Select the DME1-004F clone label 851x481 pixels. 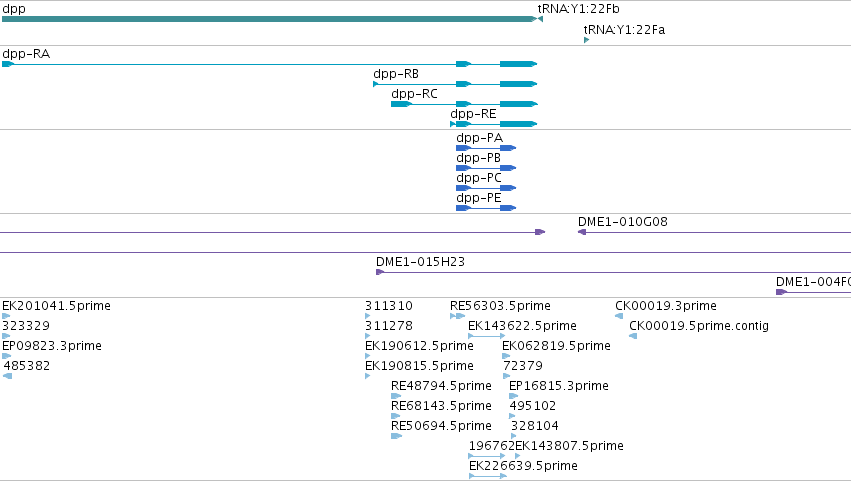(x=813, y=282)
